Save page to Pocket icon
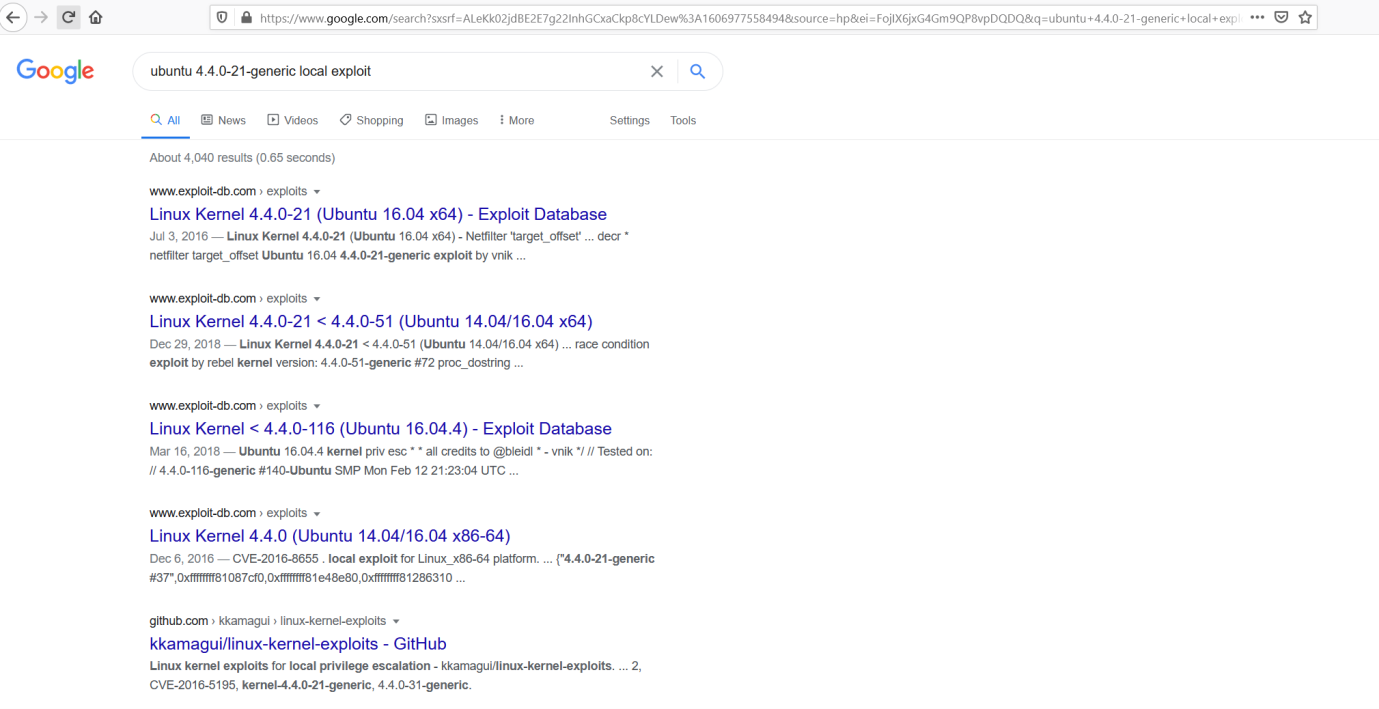 point(1281,17)
